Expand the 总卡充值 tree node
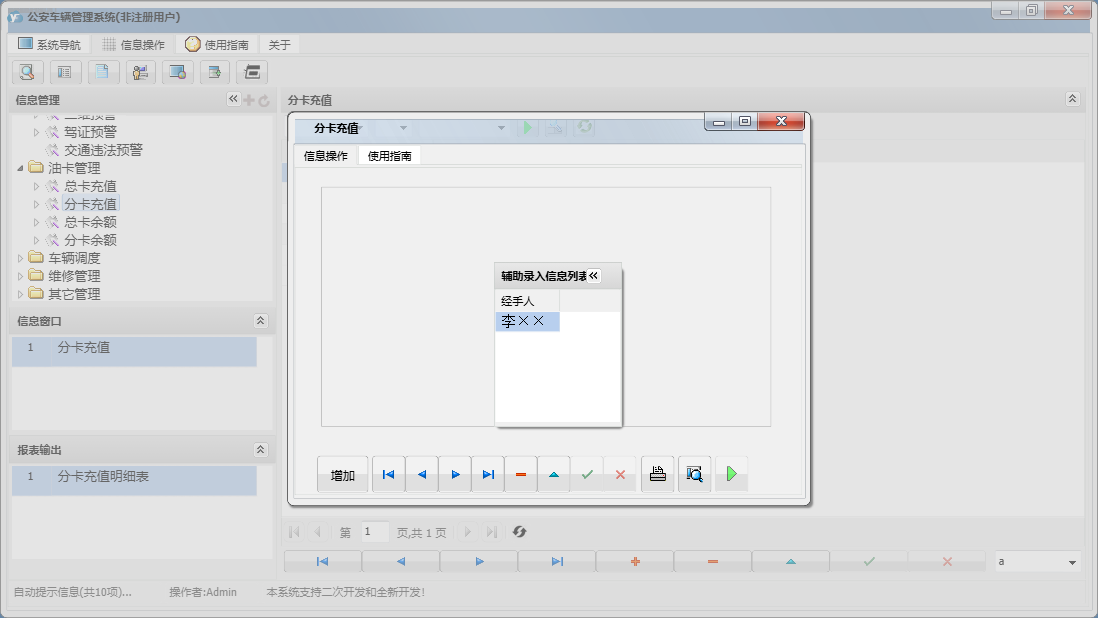1098x618 pixels. coord(36,186)
